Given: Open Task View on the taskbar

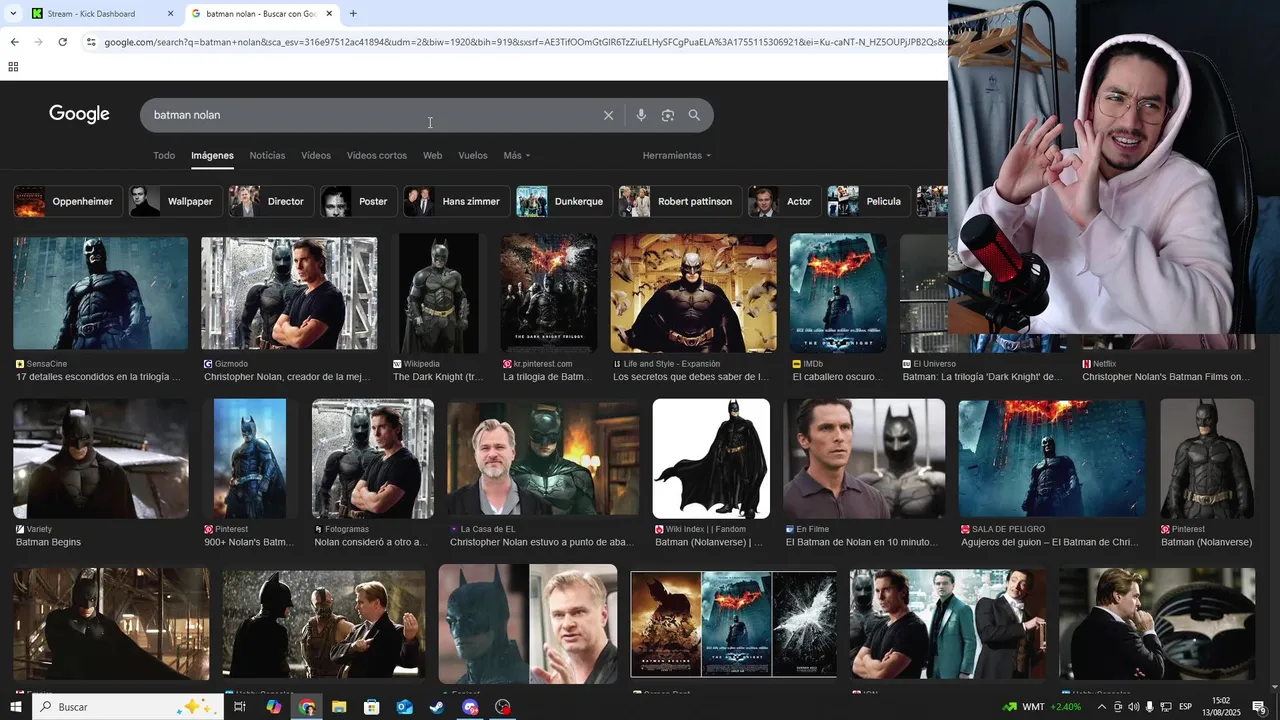Looking at the screenshot, I should point(240,707).
